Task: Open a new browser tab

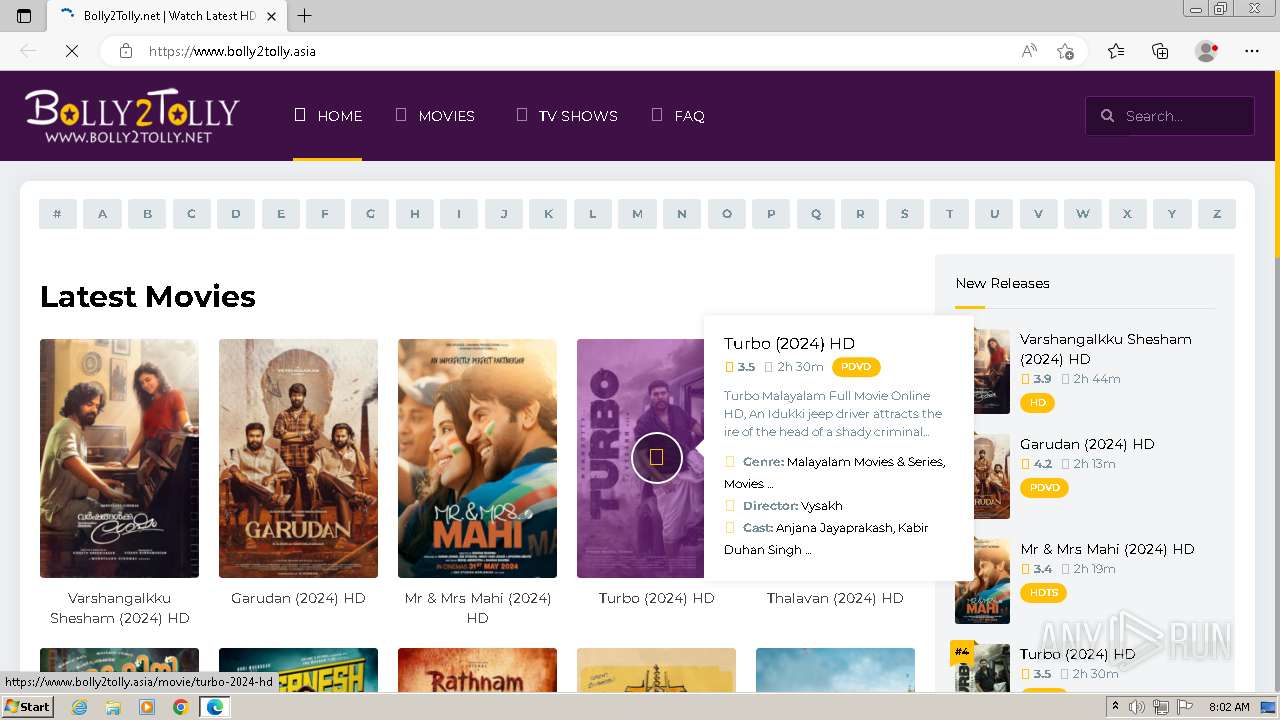Action: [305, 15]
